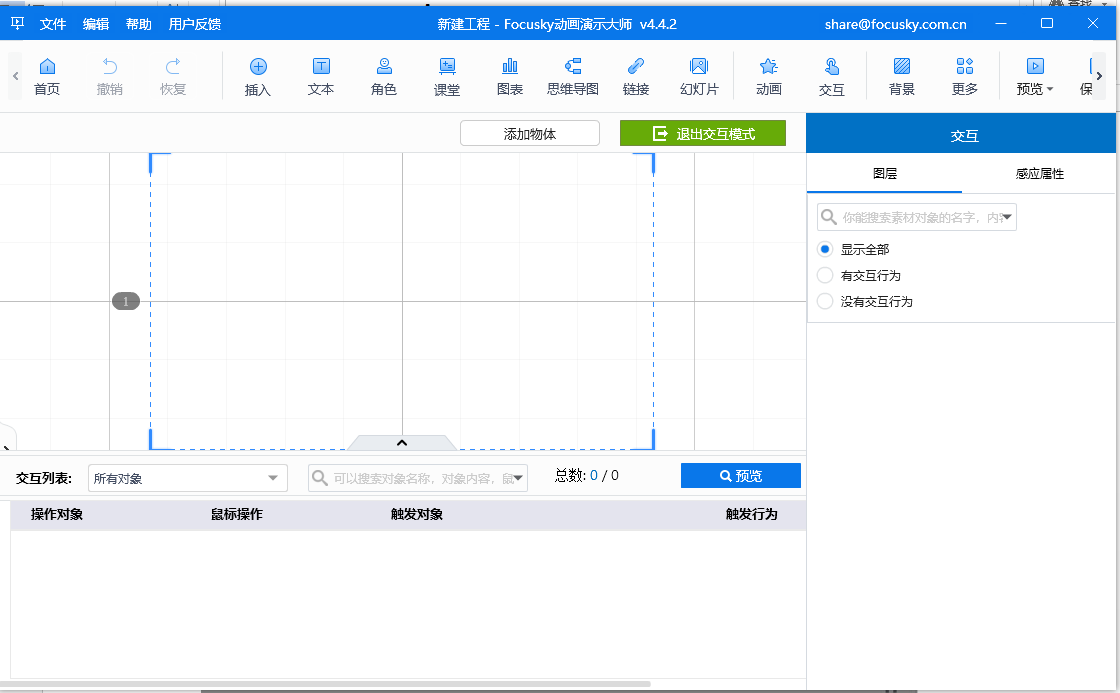Viewport: 1120px width, 693px height.
Task: Open the 动画 (Animation) panel
Action: [768, 76]
